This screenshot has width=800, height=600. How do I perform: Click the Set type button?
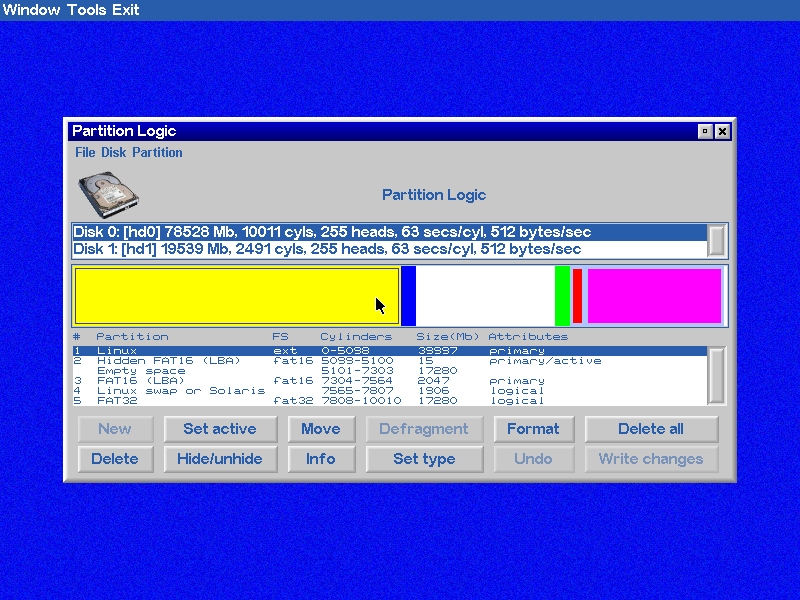tap(424, 459)
